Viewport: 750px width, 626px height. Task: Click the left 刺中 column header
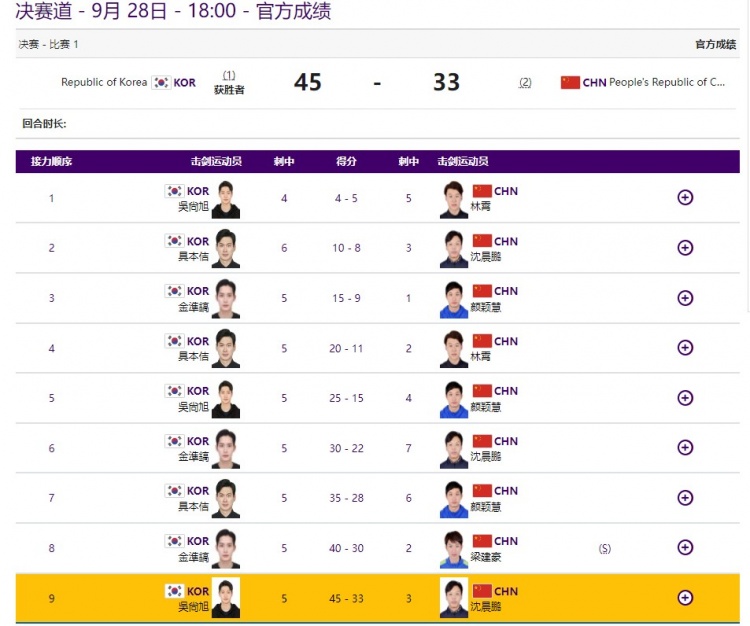coord(284,162)
